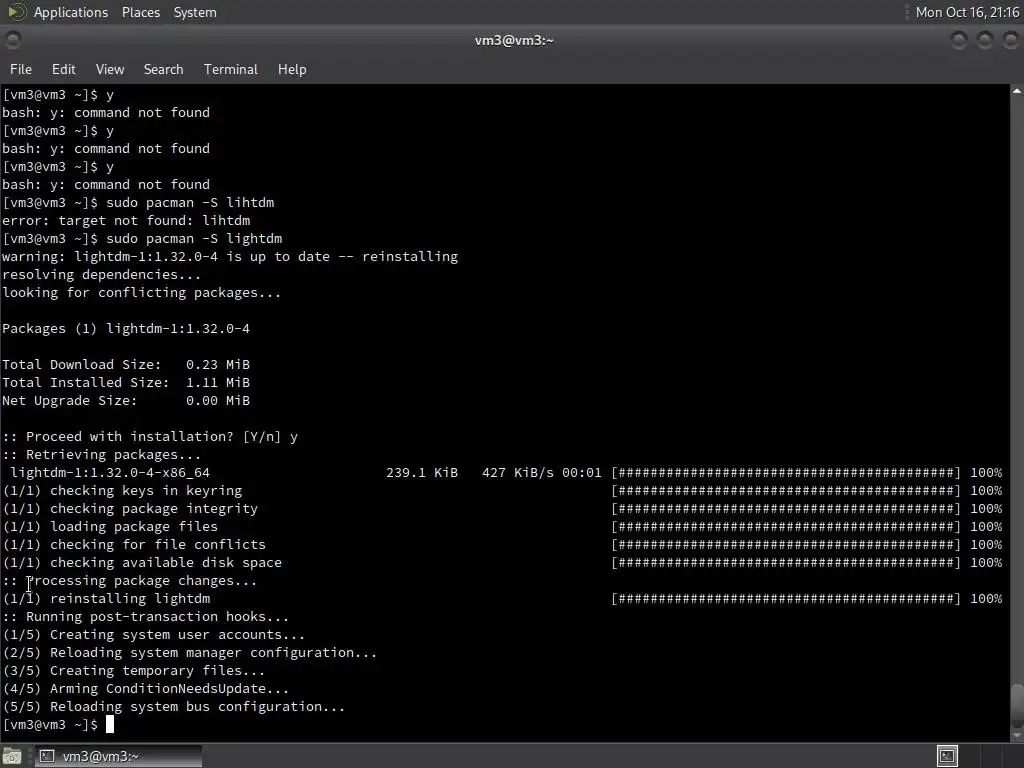The width and height of the screenshot is (1024, 768).
Task: Click the window menu button in title bar
Action: point(12,40)
